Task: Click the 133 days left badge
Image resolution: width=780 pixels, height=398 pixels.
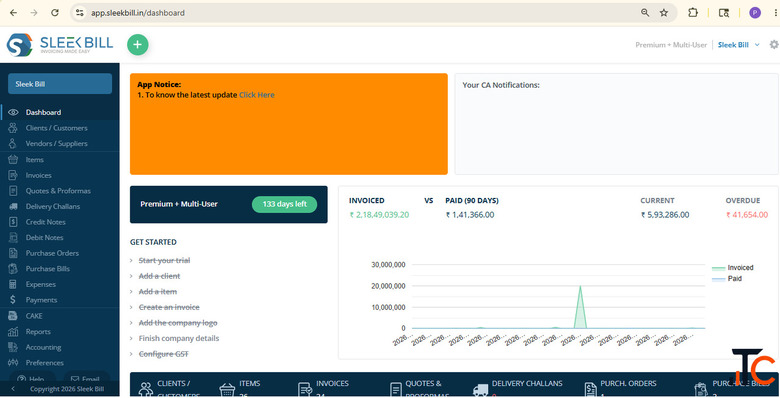Action: [x=285, y=204]
